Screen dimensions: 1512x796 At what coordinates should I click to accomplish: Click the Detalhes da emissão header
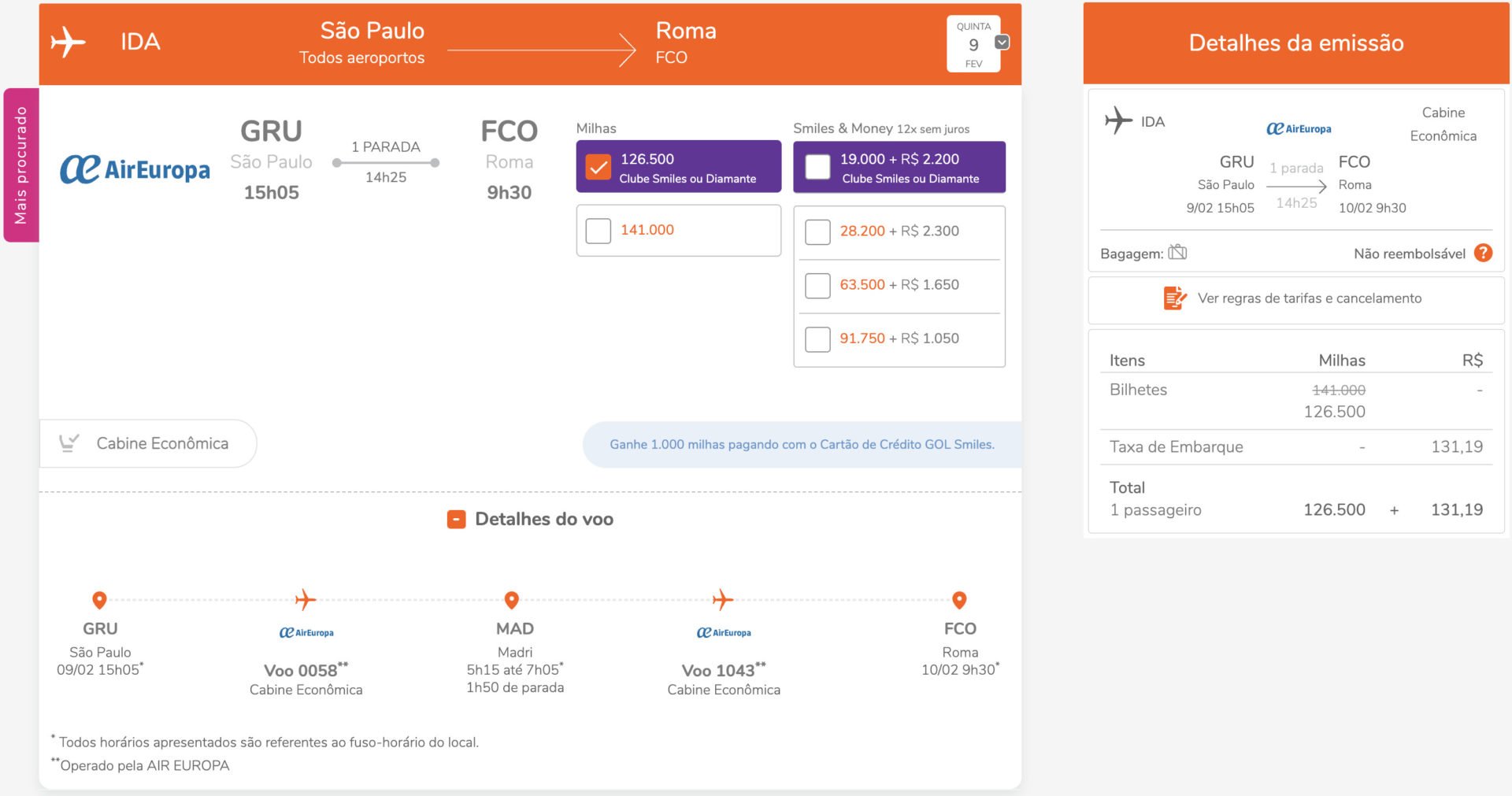pyautogui.click(x=1296, y=43)
